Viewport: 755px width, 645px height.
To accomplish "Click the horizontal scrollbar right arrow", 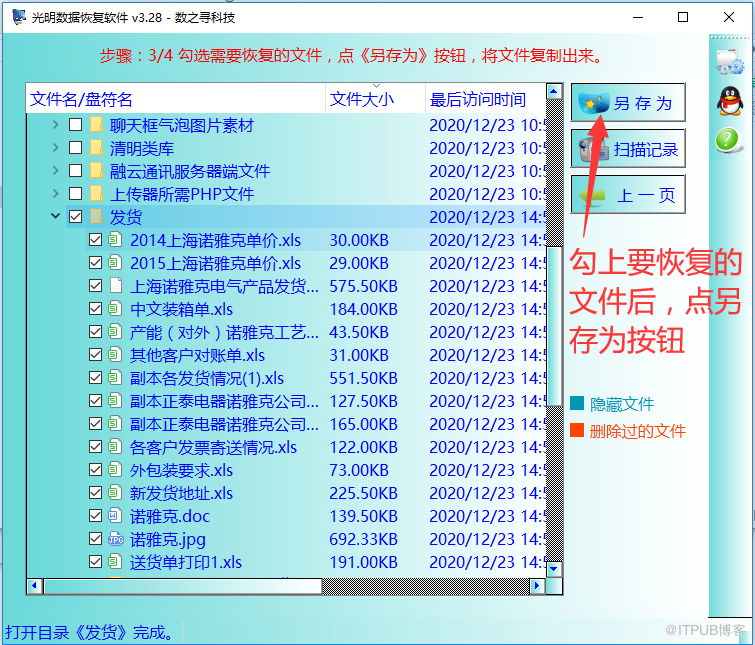I will pos(537,586).
